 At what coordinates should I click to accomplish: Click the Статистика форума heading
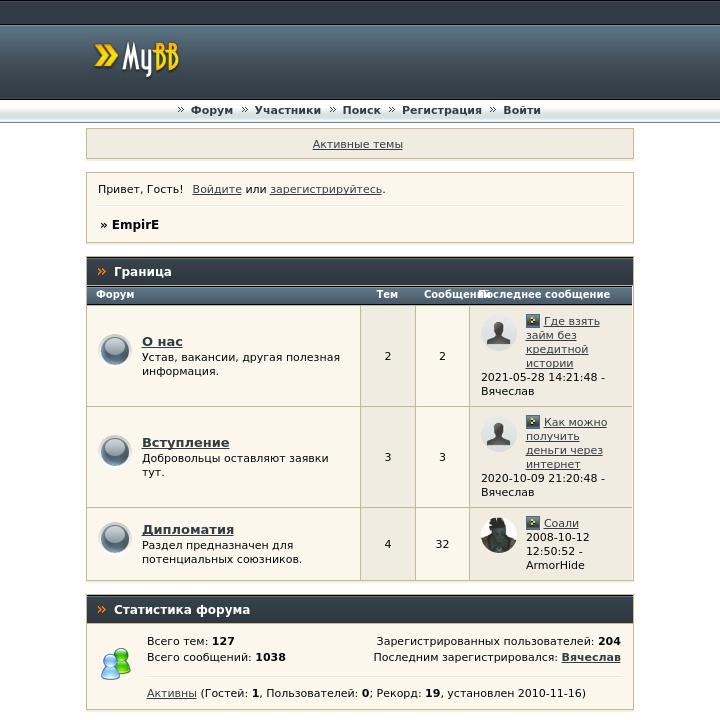point(182,610)
